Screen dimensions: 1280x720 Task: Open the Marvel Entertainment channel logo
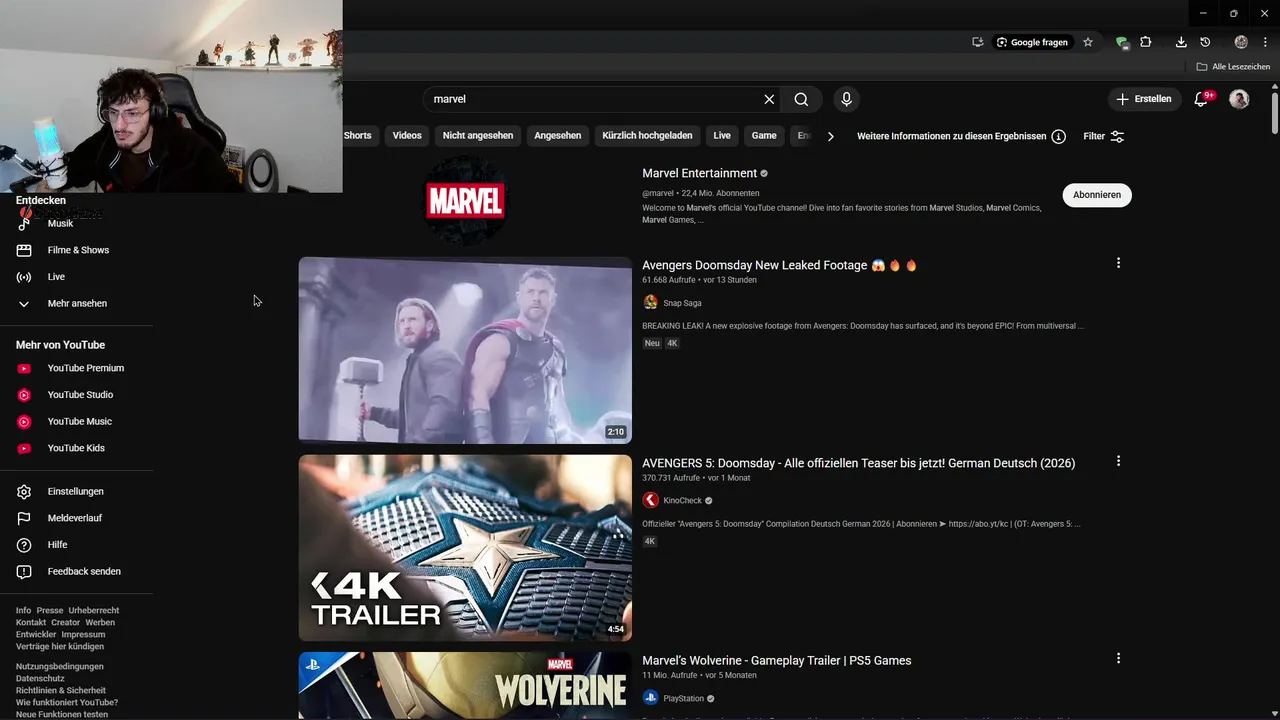[465, 201]
